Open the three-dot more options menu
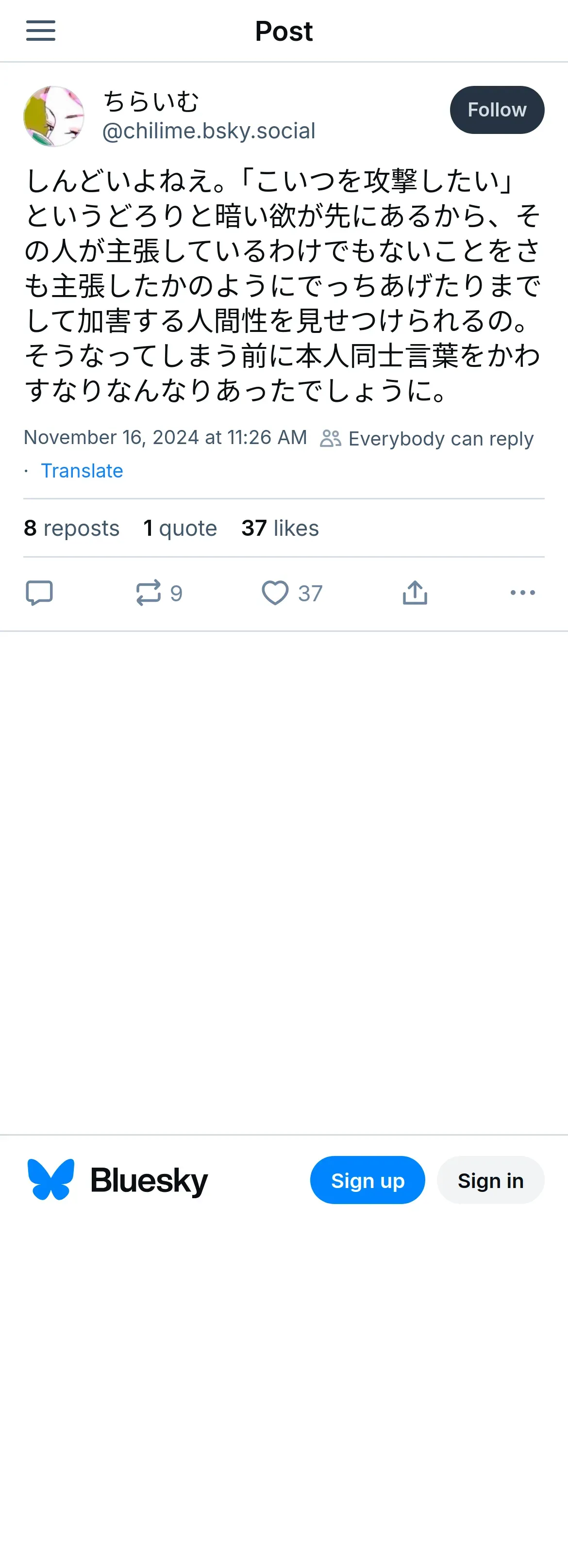Viewport: 568px width, 1568px height. [522, 592]
